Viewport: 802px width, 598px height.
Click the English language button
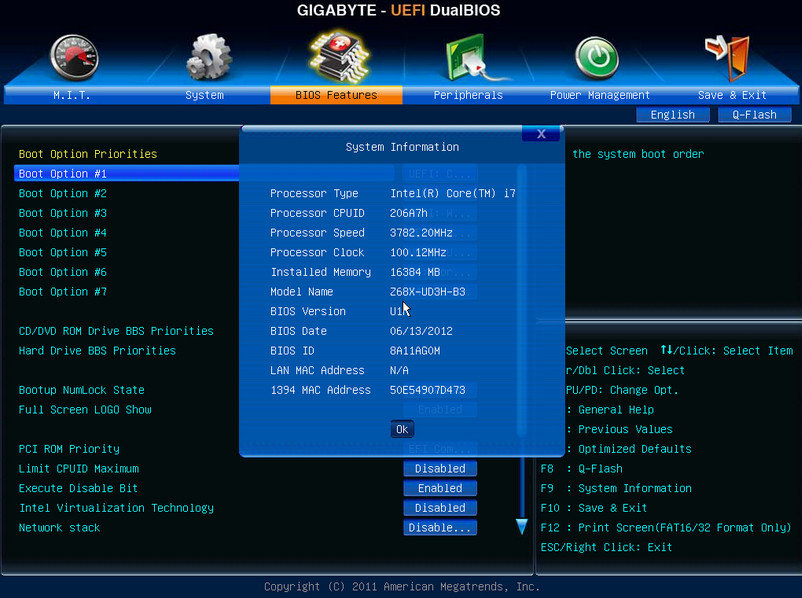tap(673, 115)
